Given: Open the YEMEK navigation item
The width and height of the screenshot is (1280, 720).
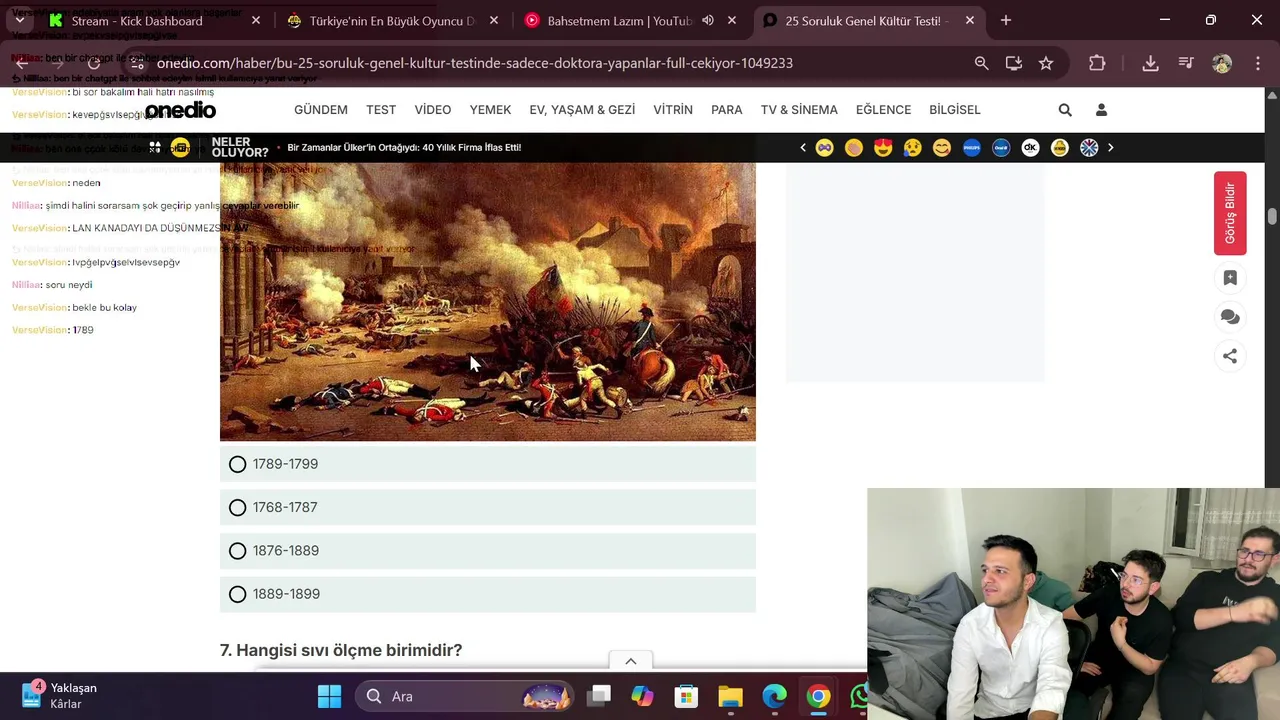Looking at the screenshot, I should 490,110.
